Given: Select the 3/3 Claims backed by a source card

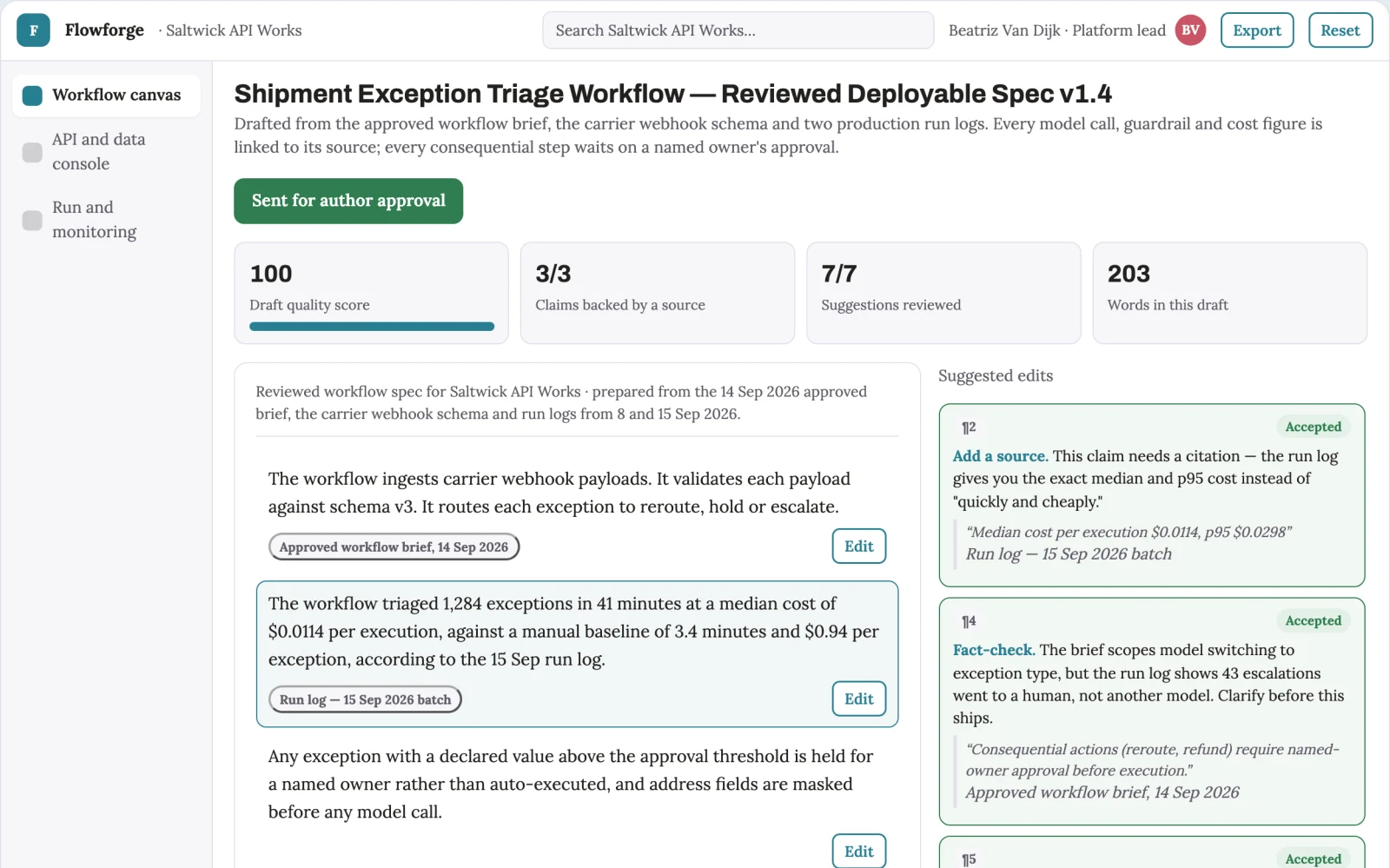Looking at the screenshot, I should (658, 293).
